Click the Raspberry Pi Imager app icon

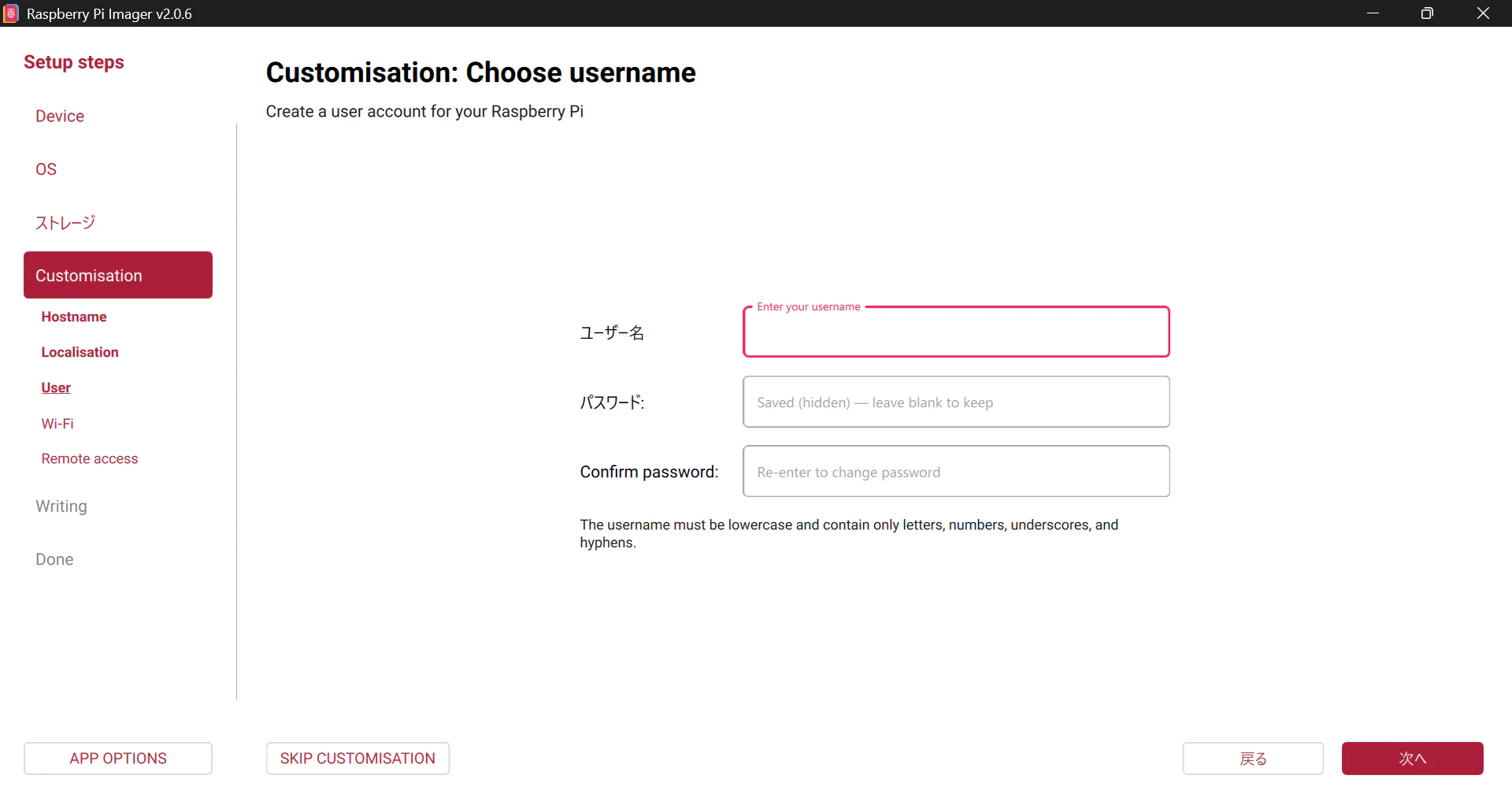click(x=11, y=13)
